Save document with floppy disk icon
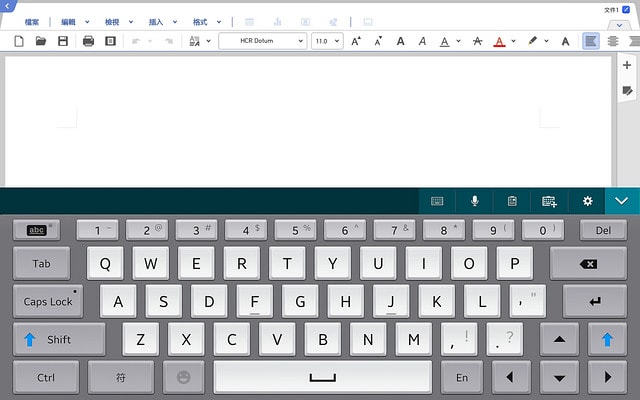 tap(63, 41)
